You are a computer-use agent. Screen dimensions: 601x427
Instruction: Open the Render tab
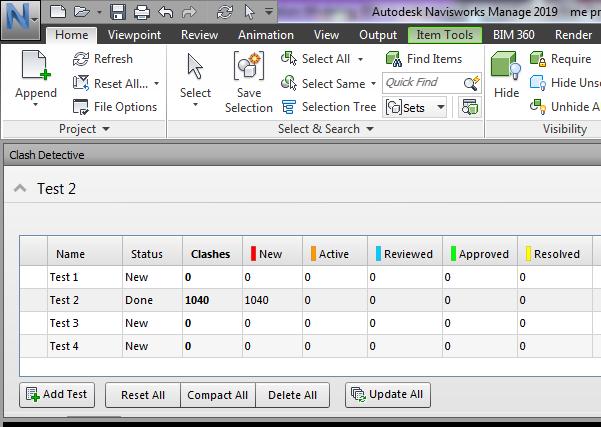click(573, 35)
